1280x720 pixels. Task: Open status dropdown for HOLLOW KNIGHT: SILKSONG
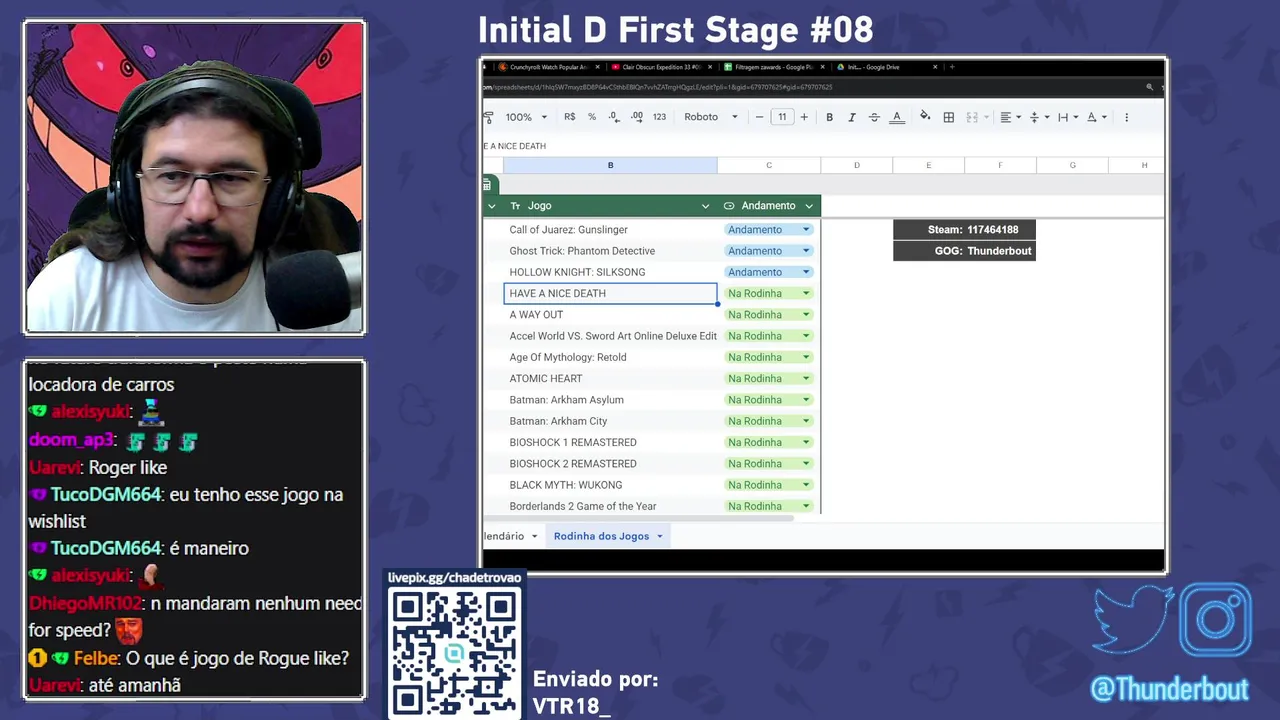click(x=806, y=272)
